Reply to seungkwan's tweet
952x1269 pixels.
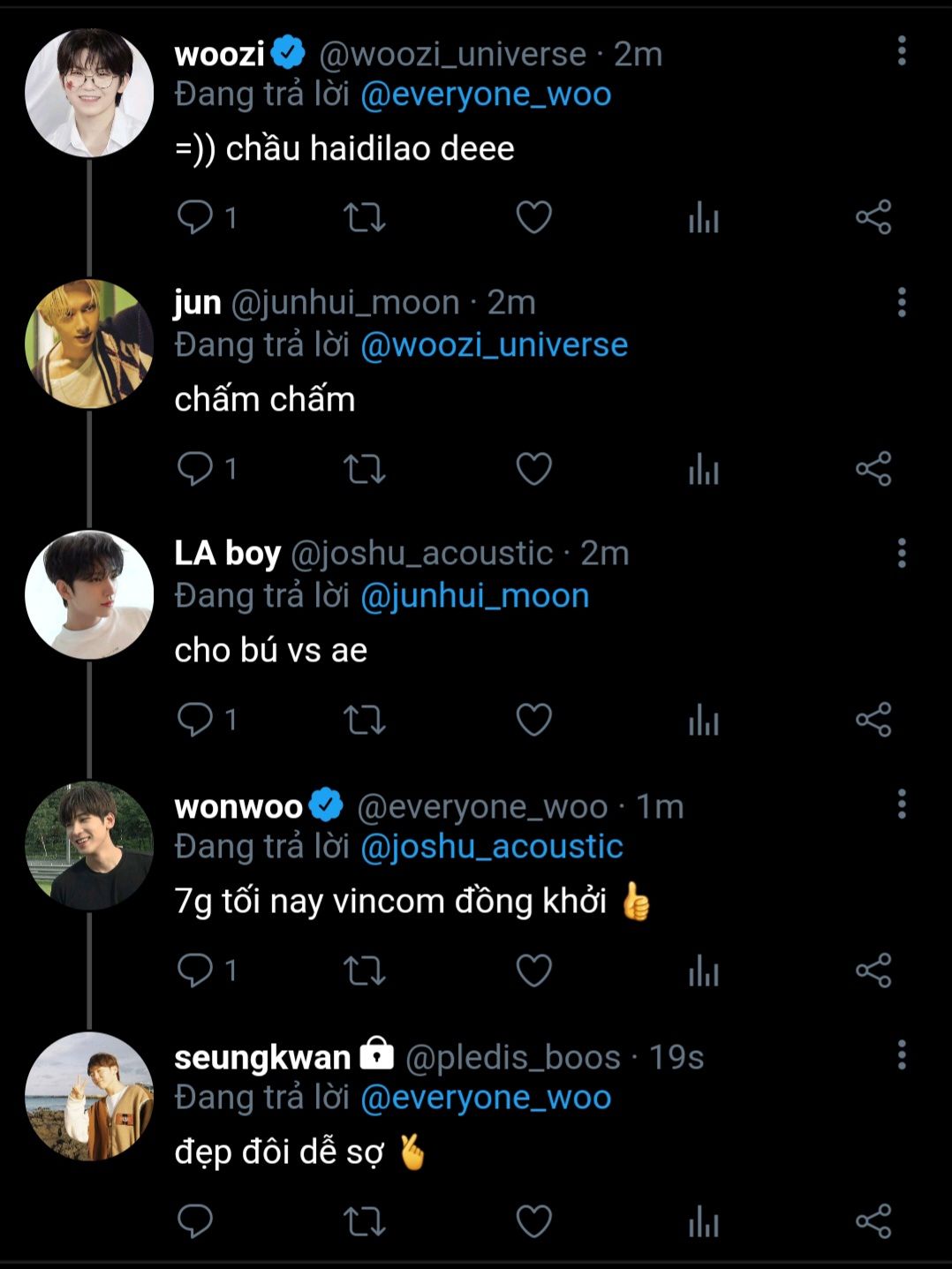pyautogui.click(x=195, y=1221)
